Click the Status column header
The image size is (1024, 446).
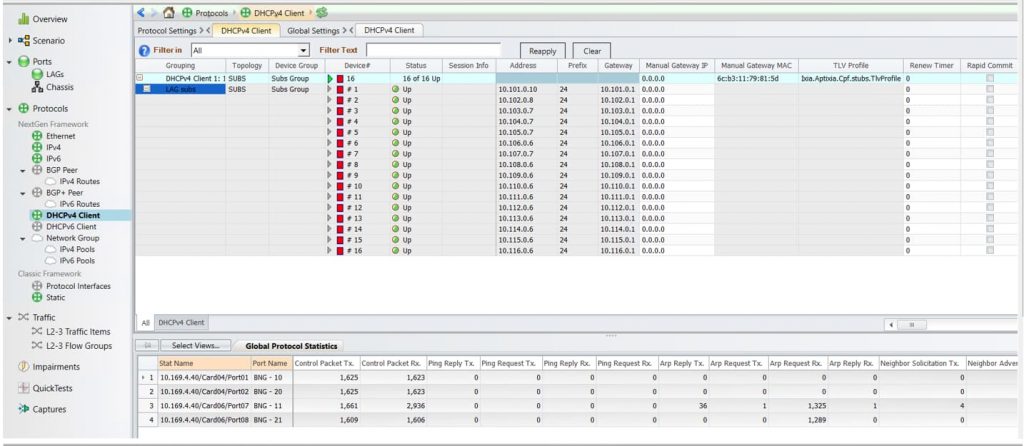[416, 65]
